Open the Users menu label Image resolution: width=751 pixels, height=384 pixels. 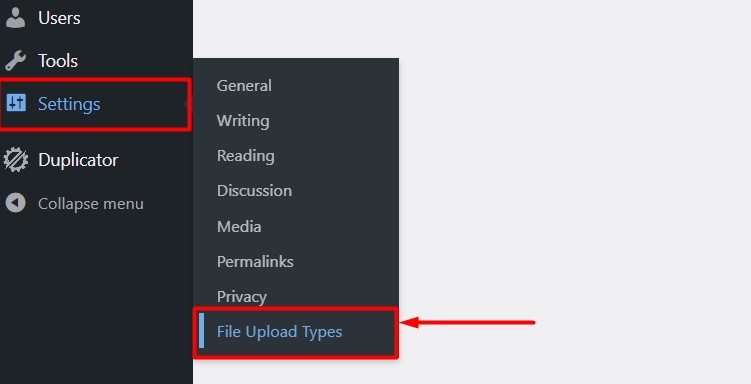[59, 18]
